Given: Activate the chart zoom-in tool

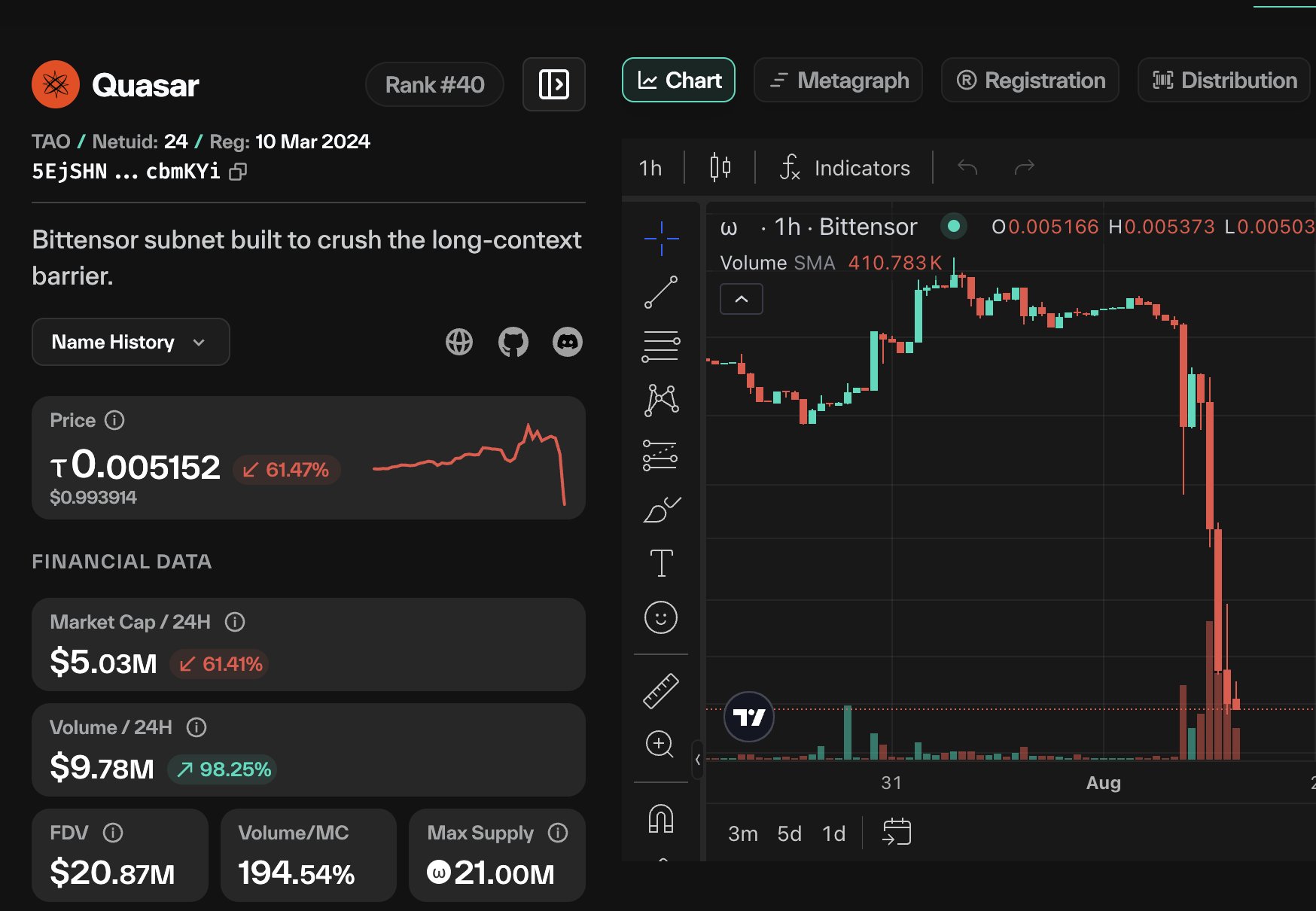Looking at the screenshot, I should click(660, 745).
